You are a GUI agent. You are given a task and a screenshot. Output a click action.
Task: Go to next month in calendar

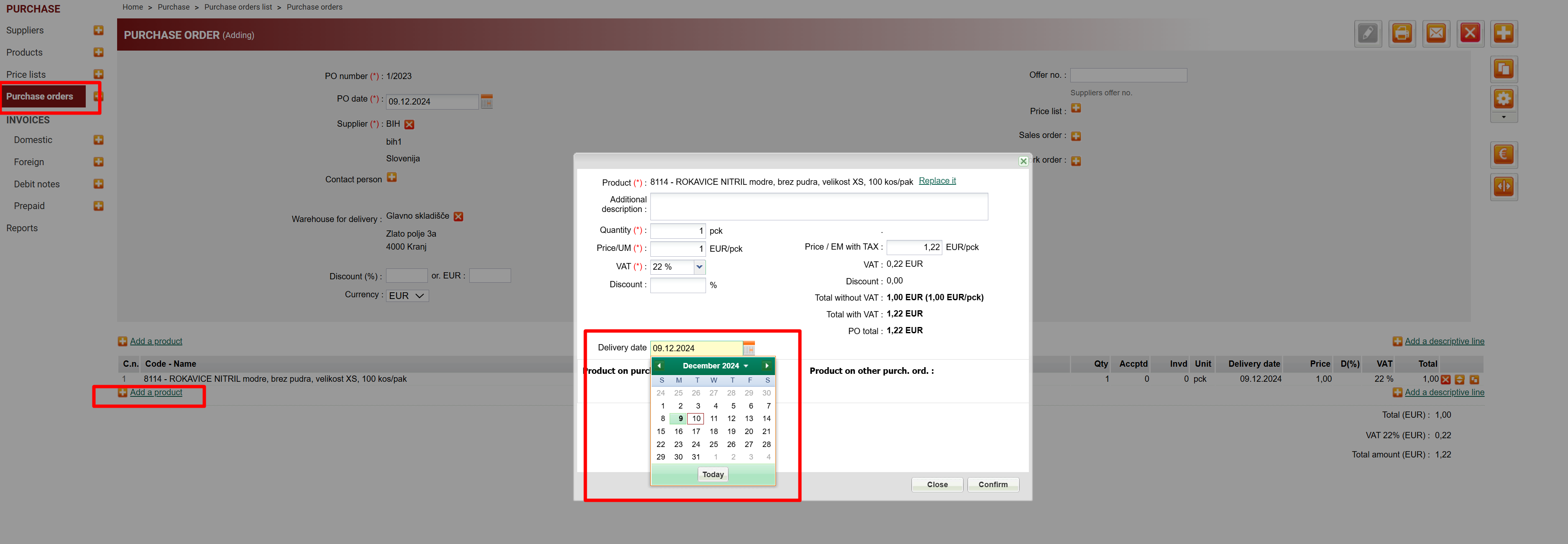[x=766, y=366]
